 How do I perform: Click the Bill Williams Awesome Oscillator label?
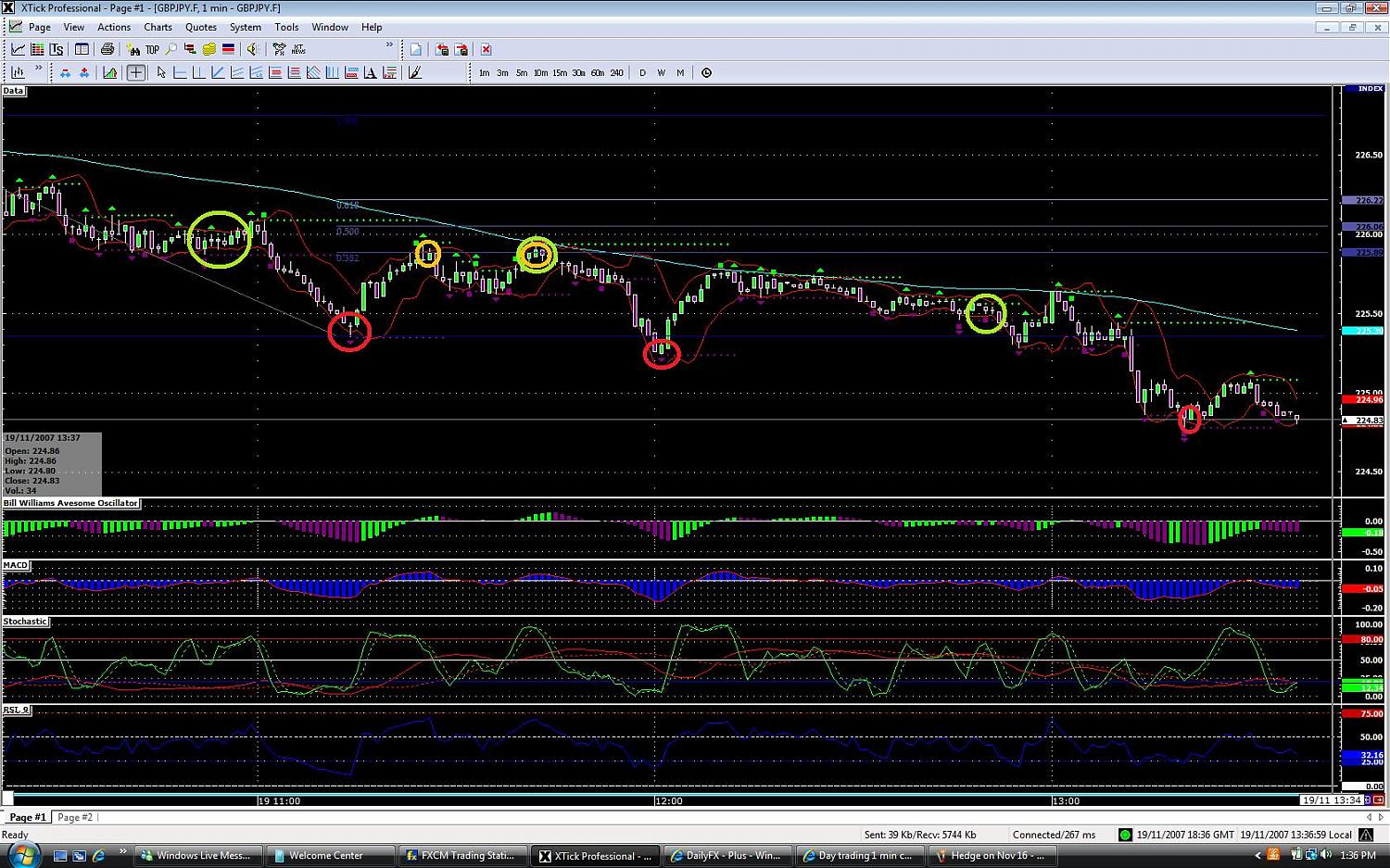click(x=70, y=503)
